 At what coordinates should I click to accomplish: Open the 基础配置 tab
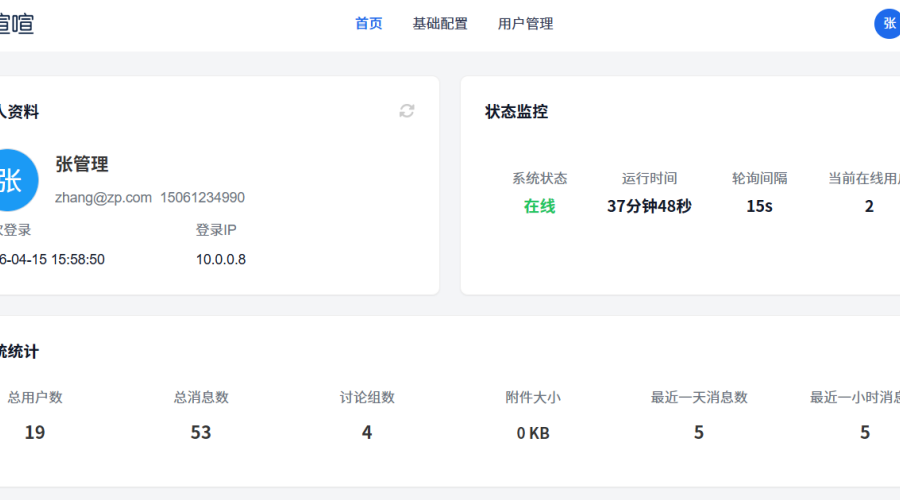pyautogui.click(x=440, y=24)
